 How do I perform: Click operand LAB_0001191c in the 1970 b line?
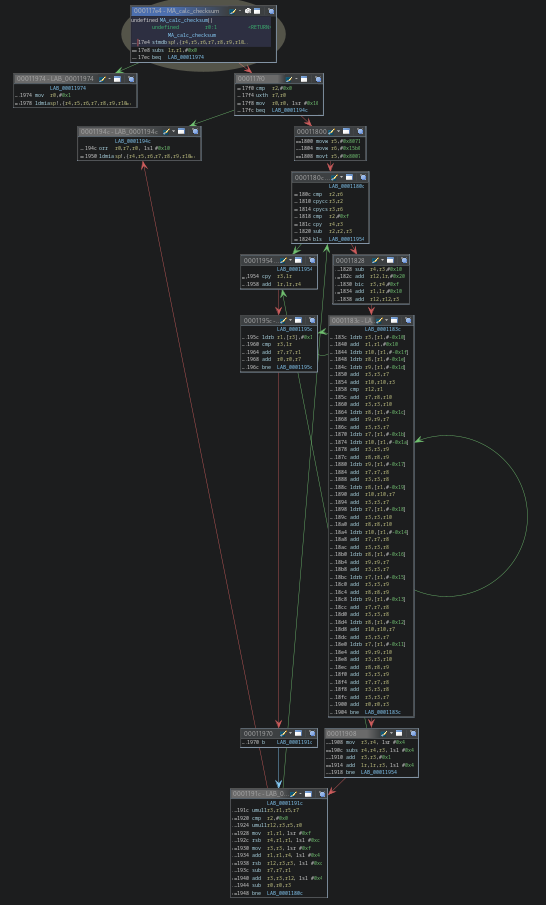pos(294,742)
